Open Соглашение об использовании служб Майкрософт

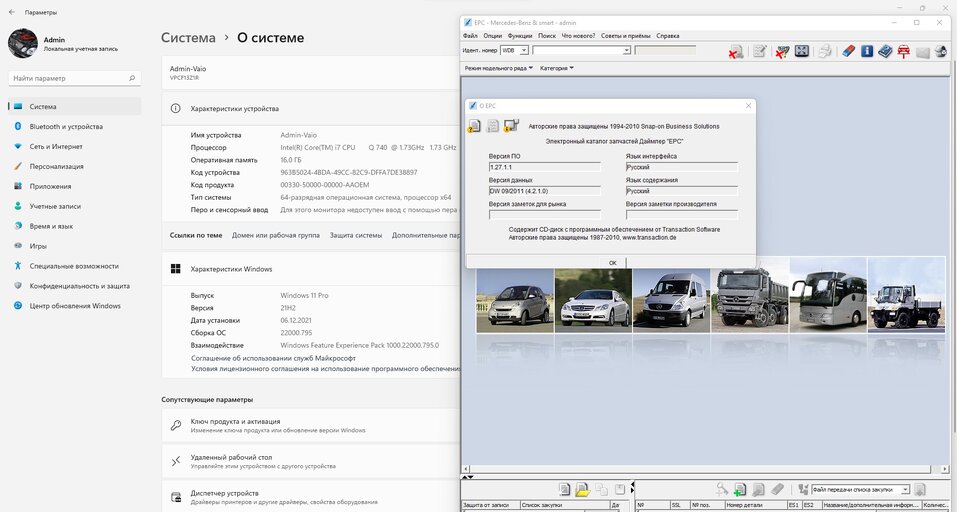[x=273, y=358]
